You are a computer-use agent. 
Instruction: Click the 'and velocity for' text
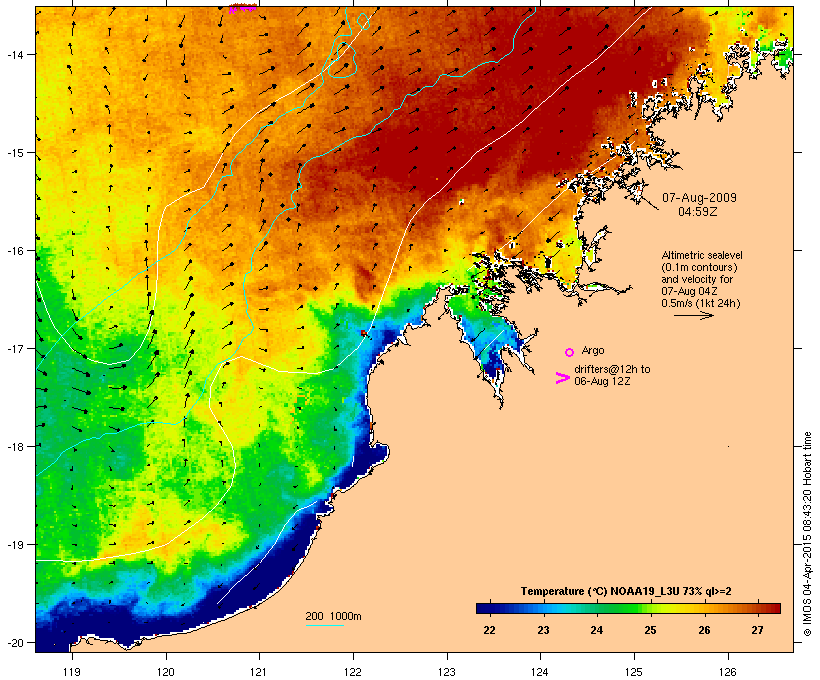point(697,279)
